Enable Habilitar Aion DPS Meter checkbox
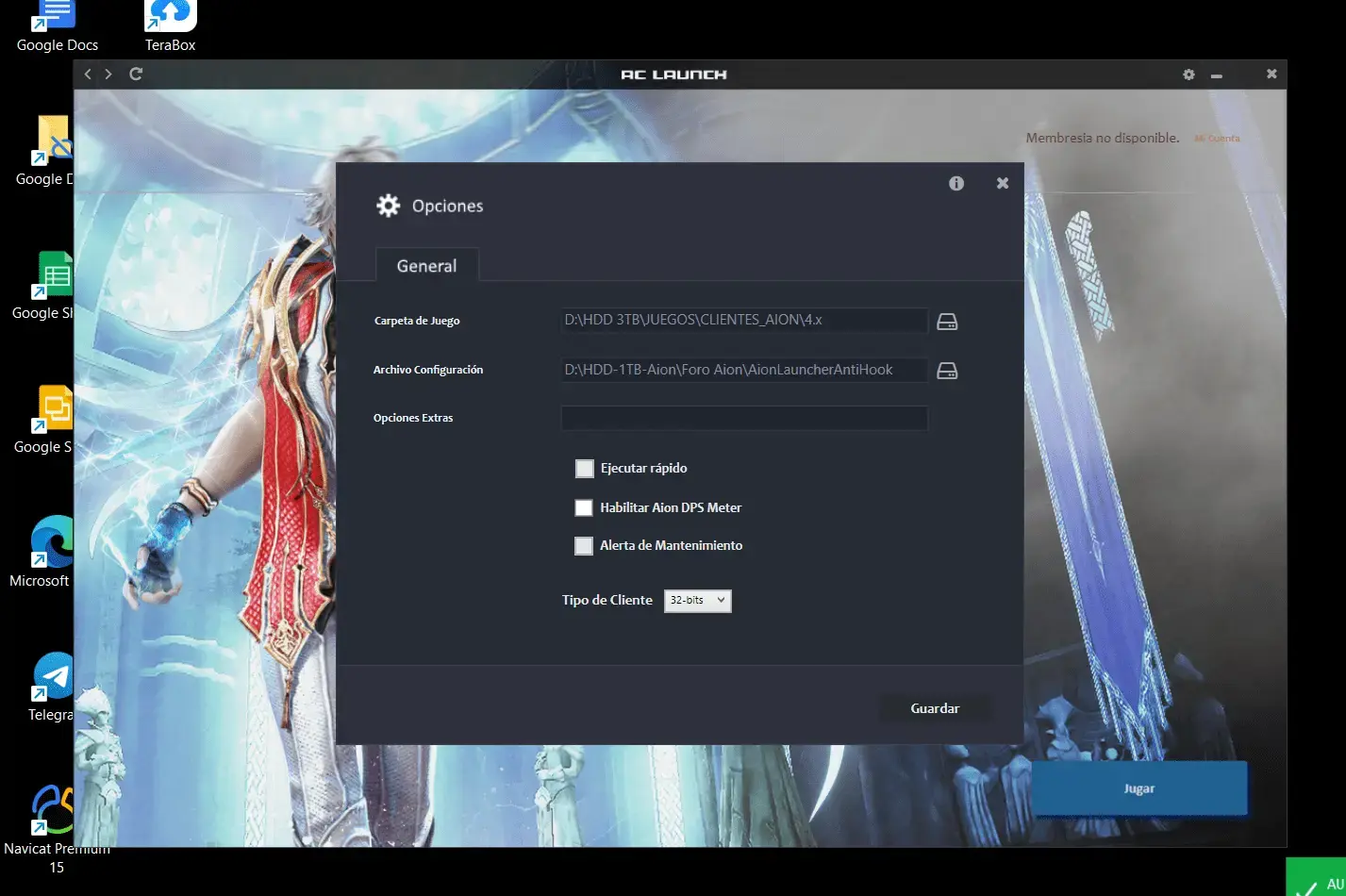Screen dimensions: 1346x896 (x=584, y=507)
